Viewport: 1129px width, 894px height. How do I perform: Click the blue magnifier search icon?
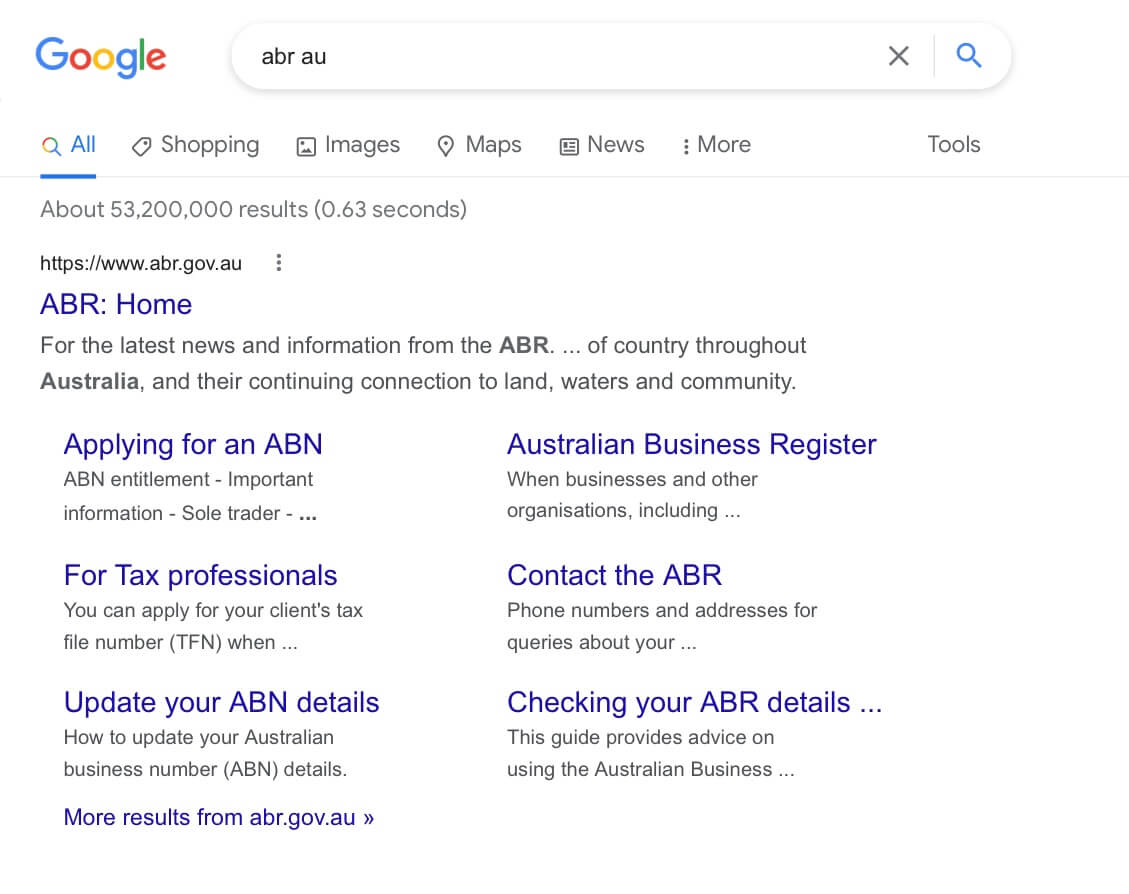[968, 55]
